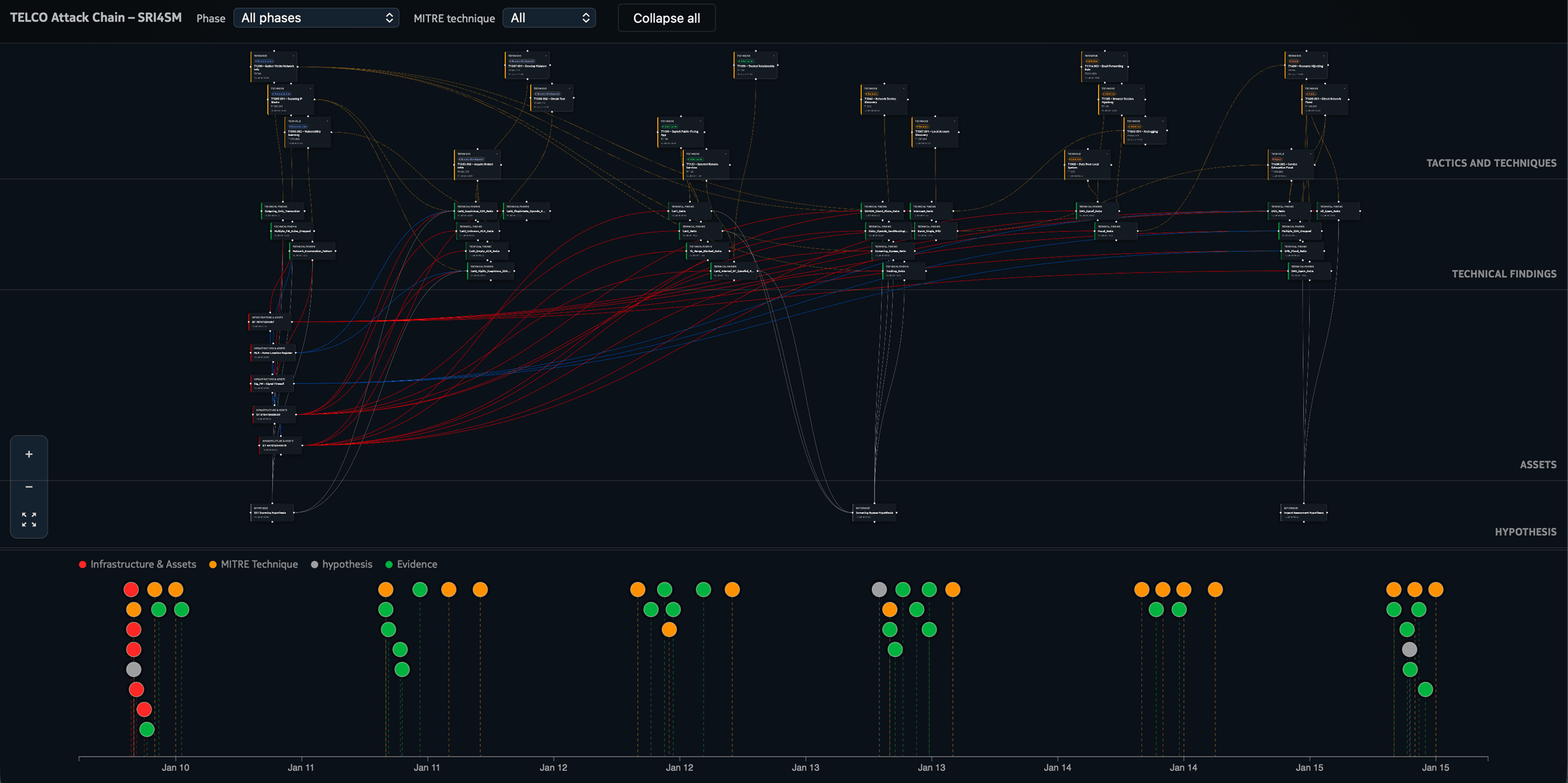1568x783 pixels.
Task: Click the Screening Bypass Hypothesis node
Action: coord(875,512)
